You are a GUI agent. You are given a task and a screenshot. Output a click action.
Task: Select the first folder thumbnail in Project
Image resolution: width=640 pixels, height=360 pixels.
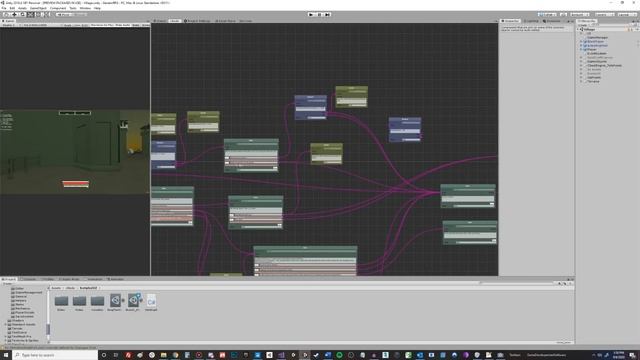tap(61, 301)
